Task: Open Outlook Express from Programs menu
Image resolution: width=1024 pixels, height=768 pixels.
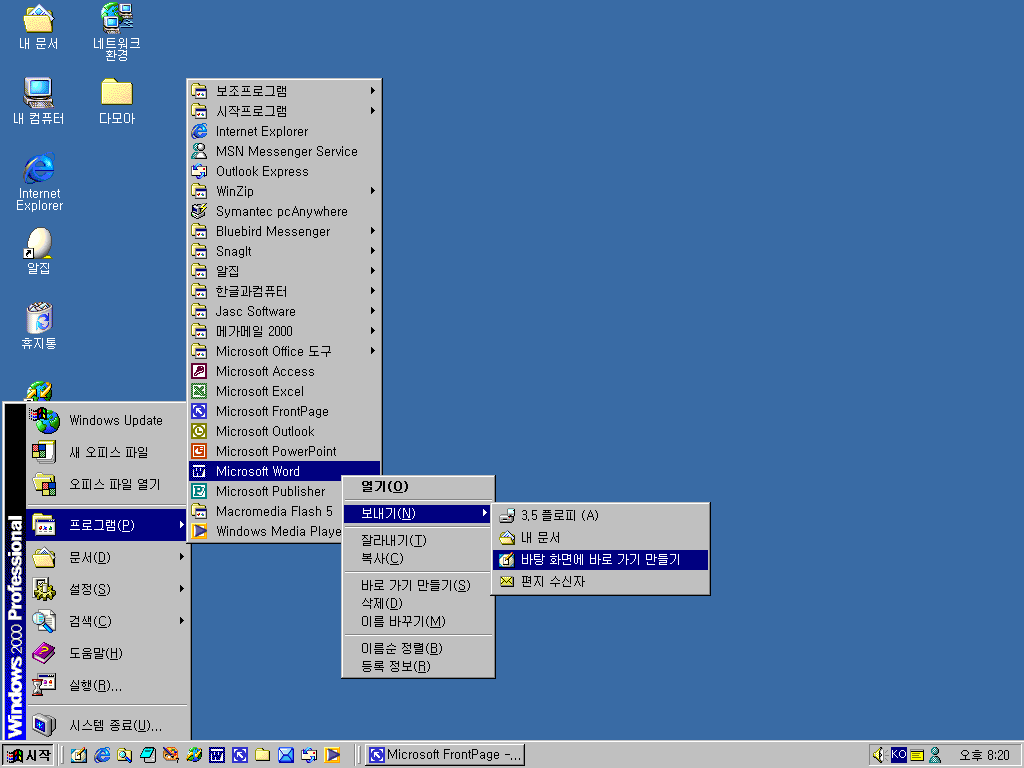Action: 284,171
